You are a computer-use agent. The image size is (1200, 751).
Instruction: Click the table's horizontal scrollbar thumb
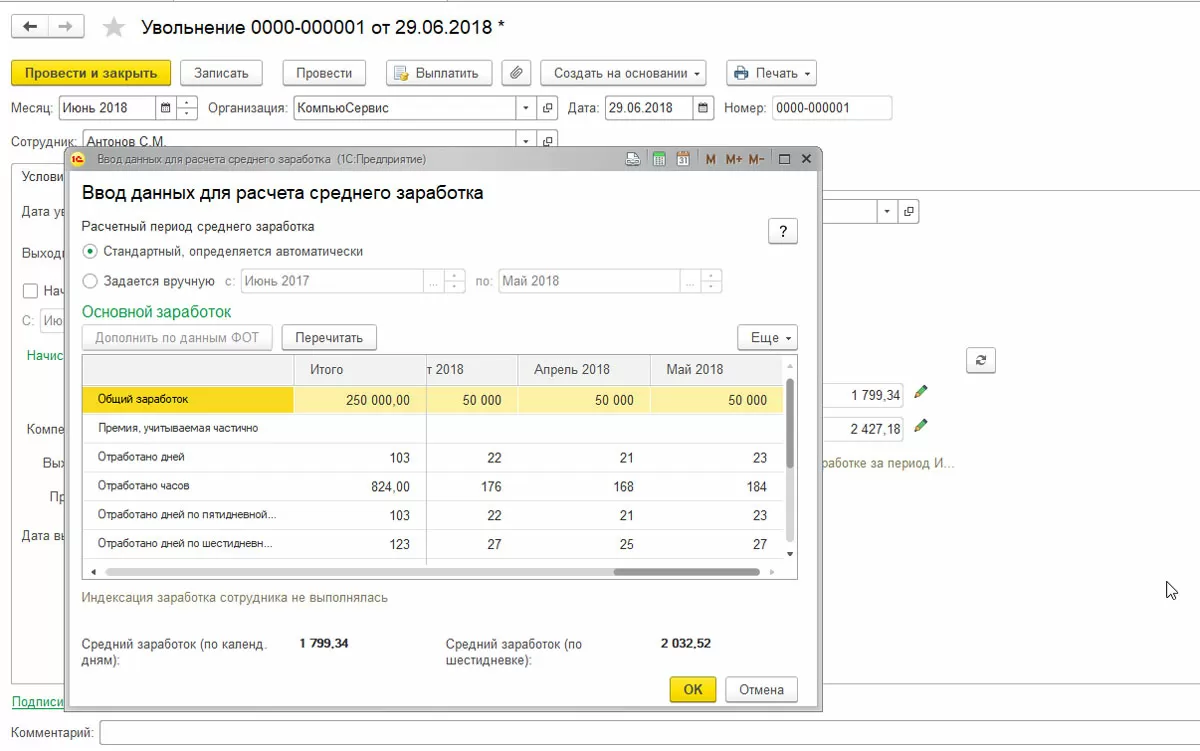686,572
